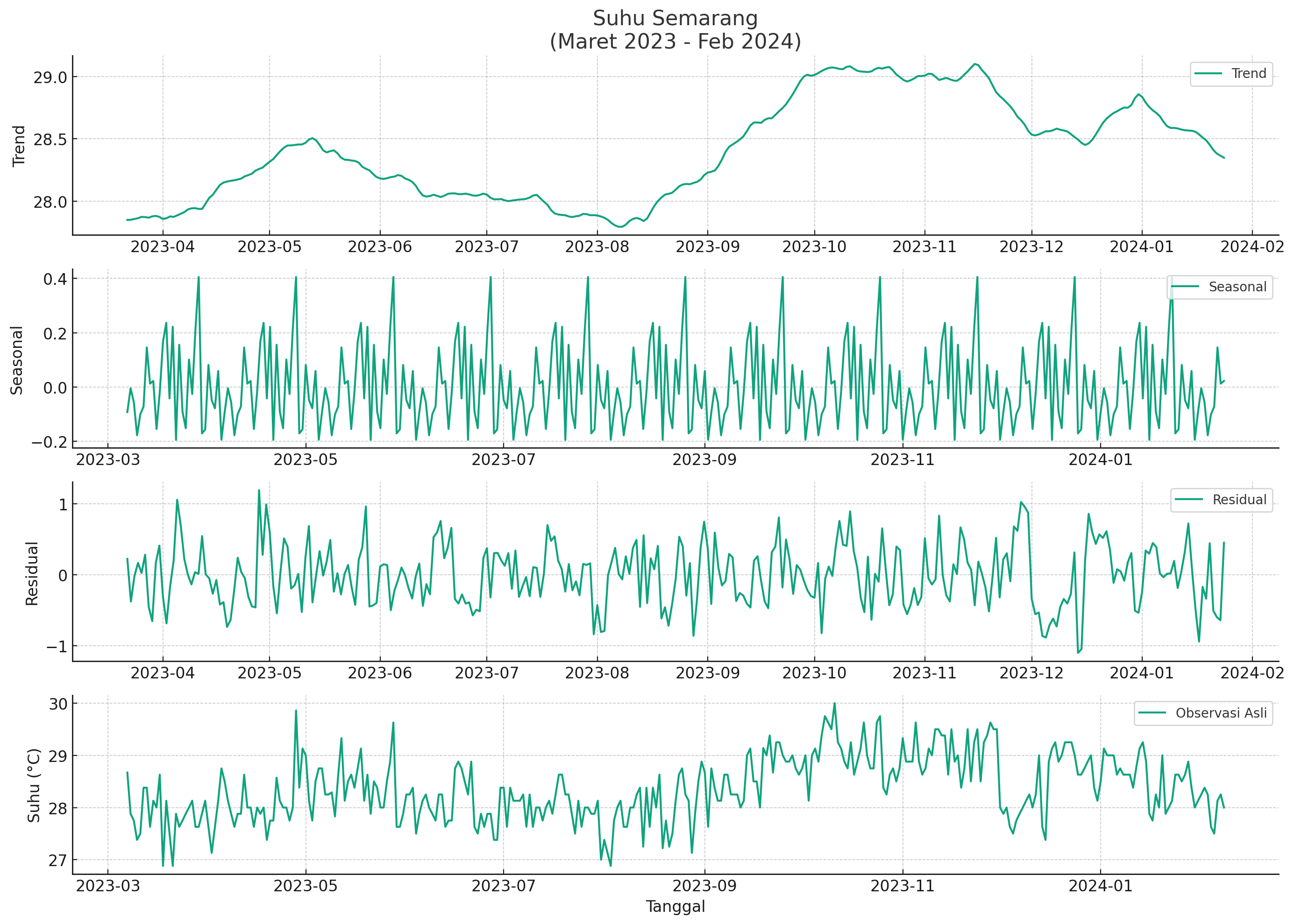The image size is (1294, 924).
Task: Click the rotated "Trend" y-axis label
Action: [x=19, y=146]
